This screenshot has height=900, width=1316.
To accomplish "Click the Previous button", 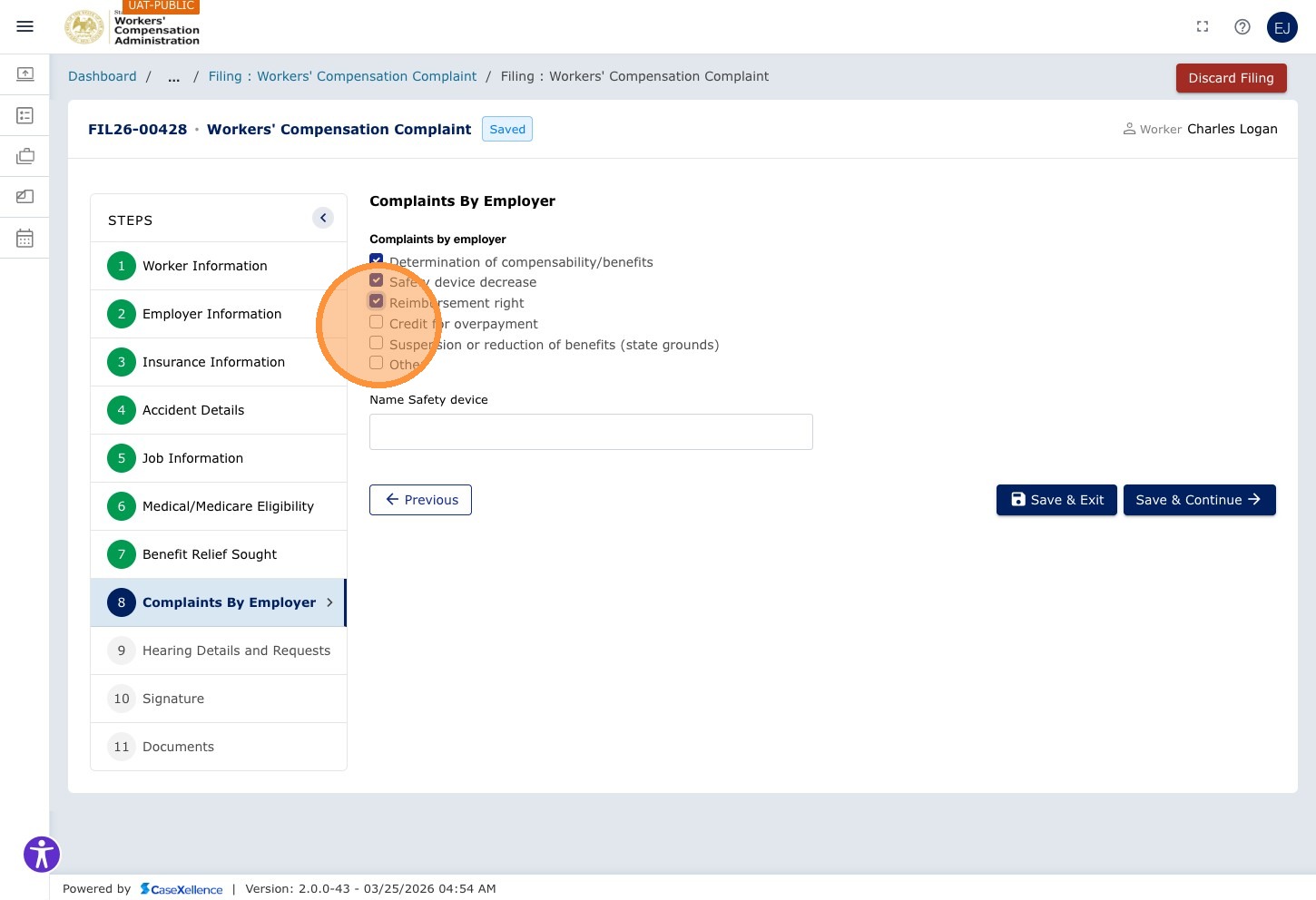I will 420,500.
